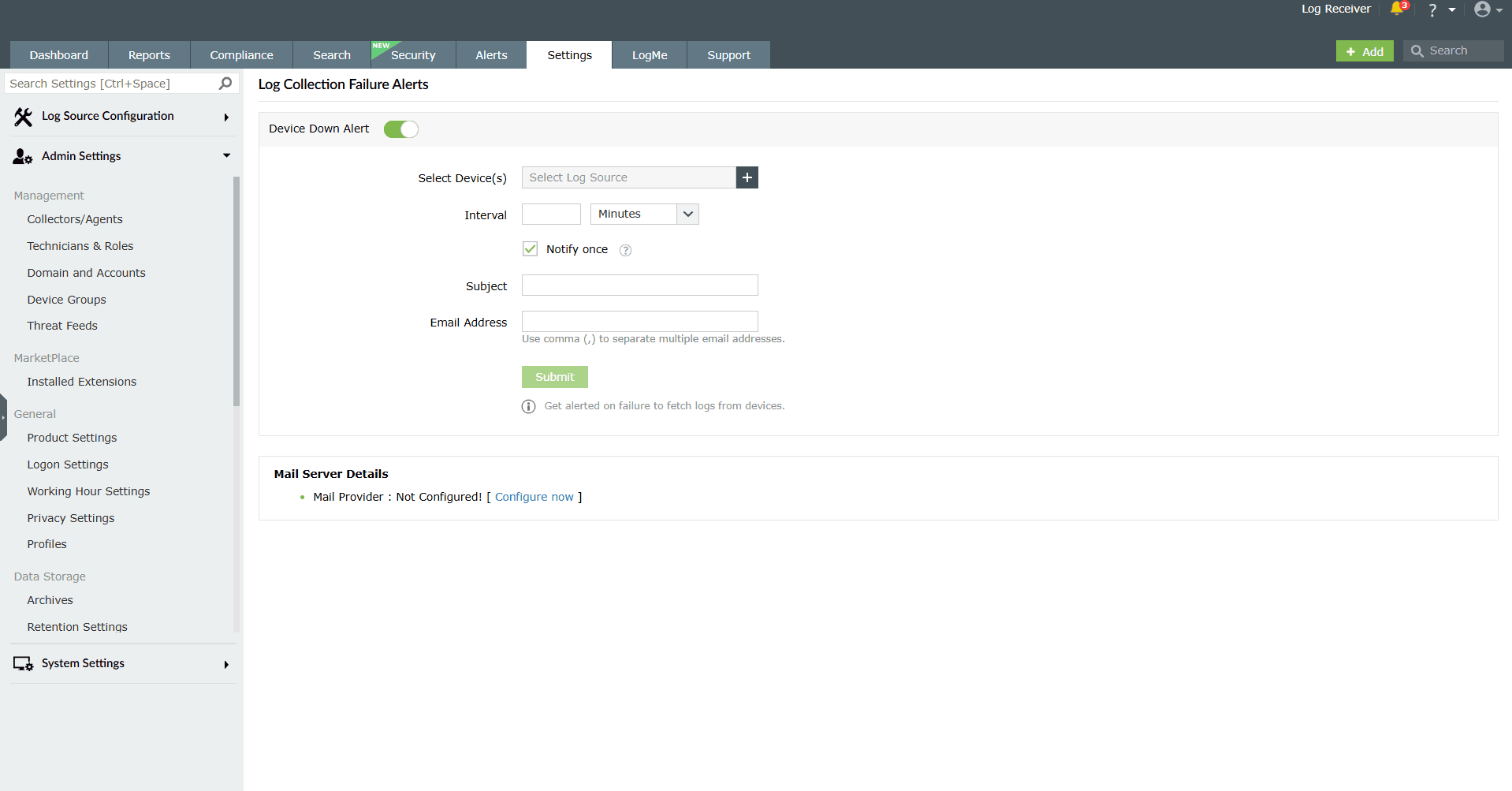The width and height of the screenshot is (1512, 791).
Task: Open Working Hour Settings page
Action: [x=88, y=491]
